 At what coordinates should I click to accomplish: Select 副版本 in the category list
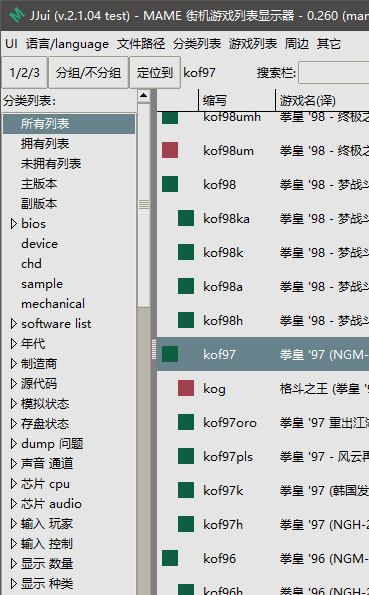(39, 204)
